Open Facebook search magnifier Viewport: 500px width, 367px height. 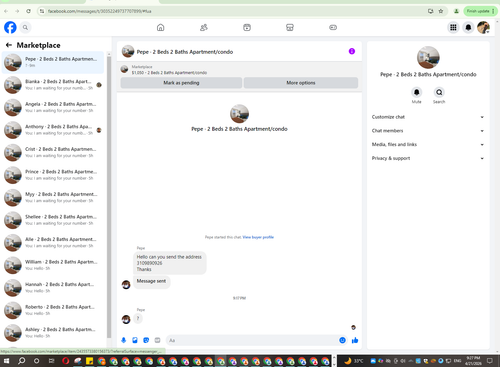click(25, 27)
